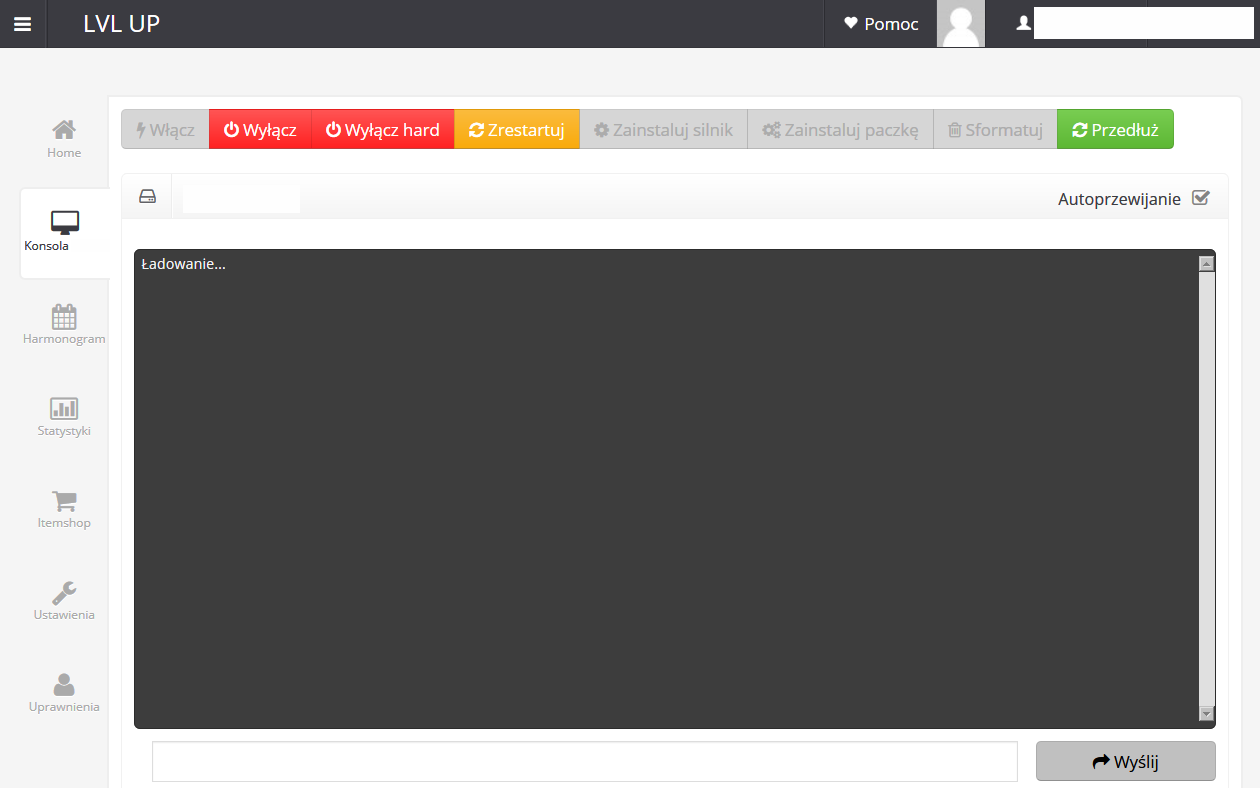Open the hamburger menu icon
The height and width of the screenshot is (788, 1260).
(22, 24)
